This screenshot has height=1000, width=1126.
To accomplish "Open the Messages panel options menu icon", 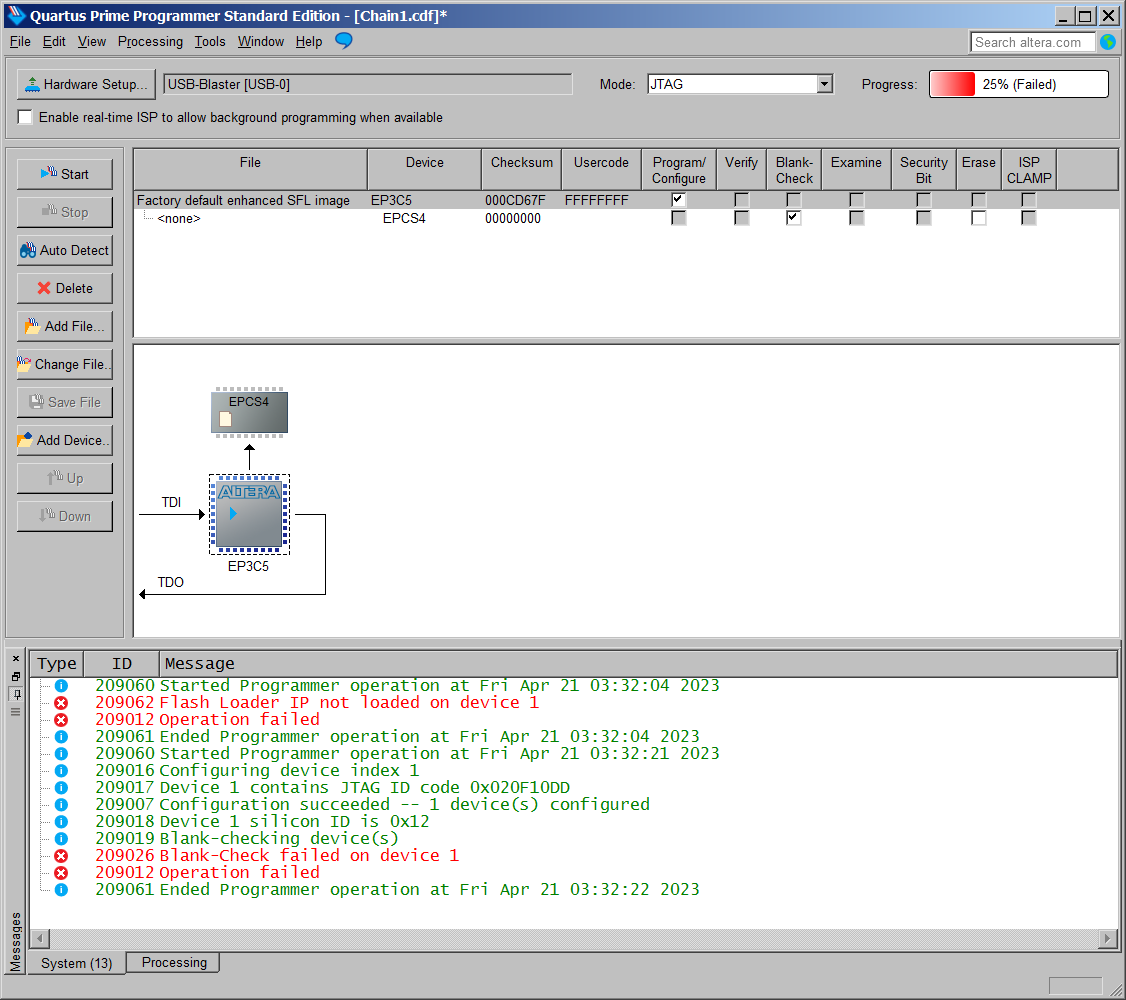I will 16,712.
